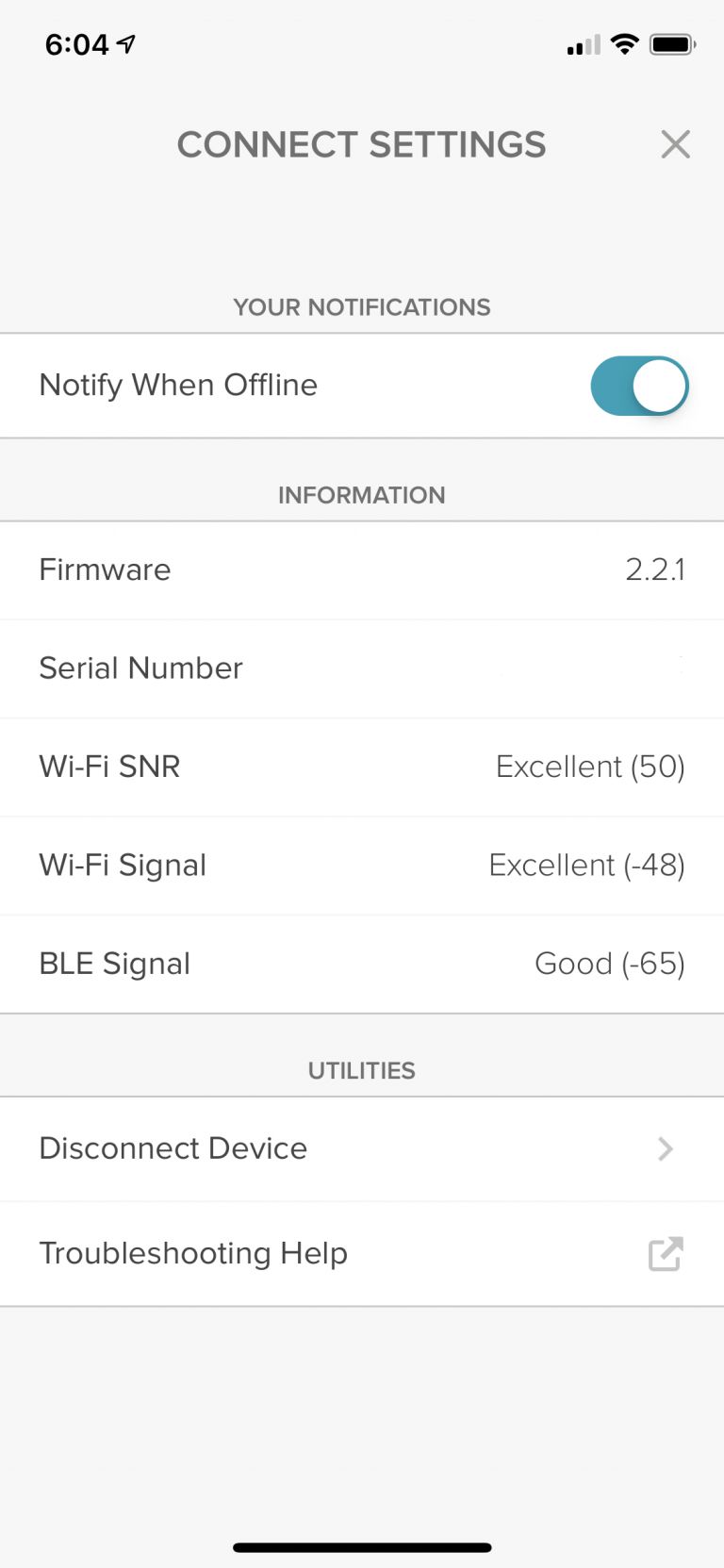Tap the location arrow icon beside the time
Viewport: 724px width, 1568px height.
tap(126, 43)
